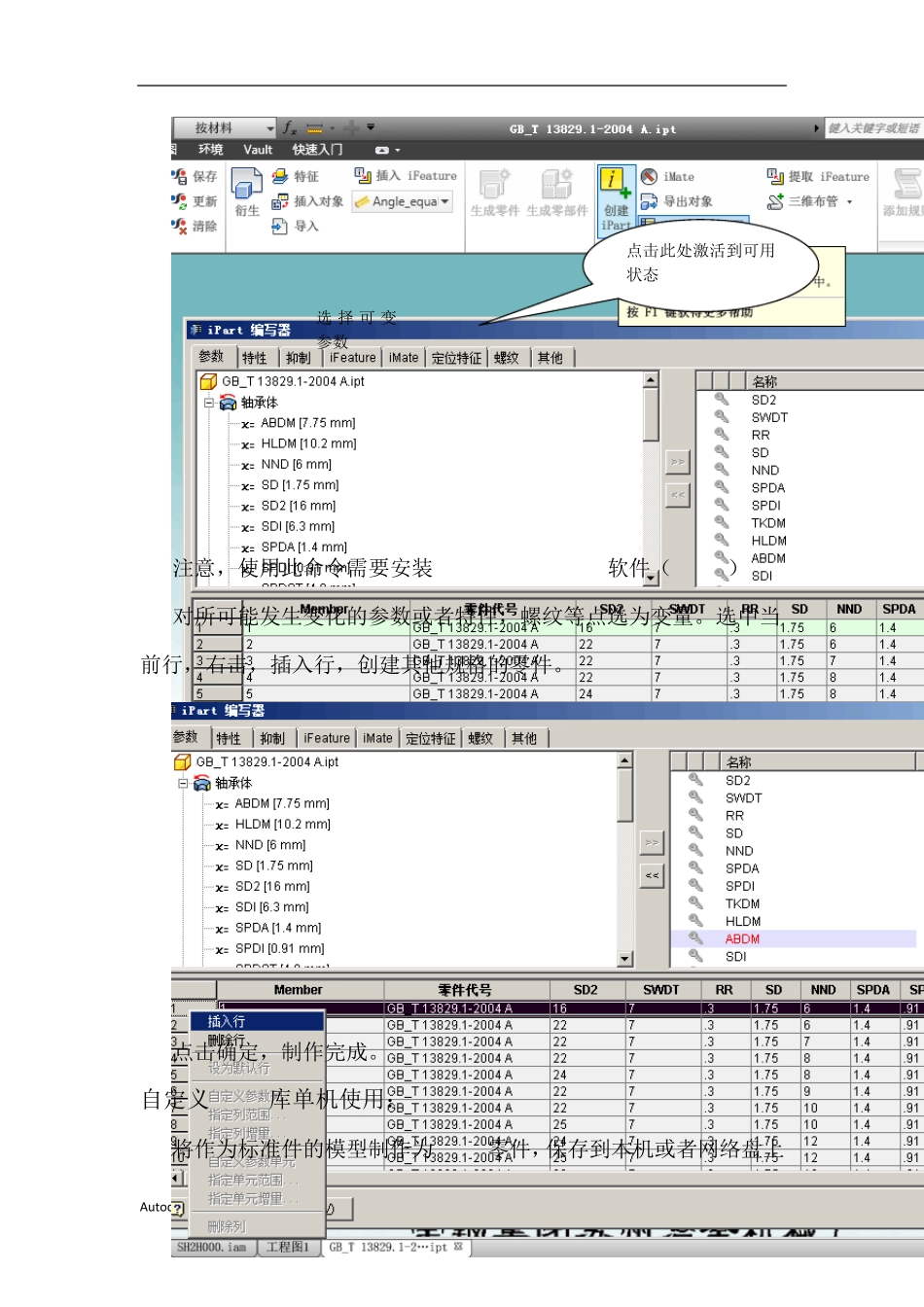Collapse 轴承体 node in upper editor tree
This screenshot has width=924, height=1307.
(x=208, y=402)
